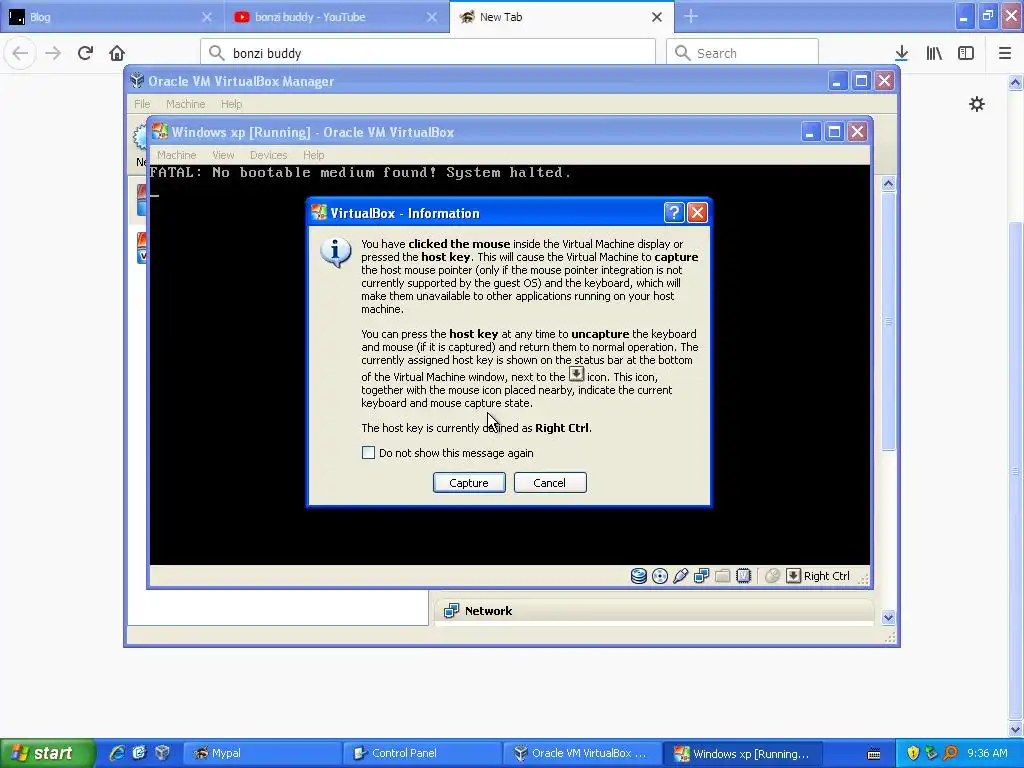
Task: Click the USB devices status icon
Action: point(680,576)
